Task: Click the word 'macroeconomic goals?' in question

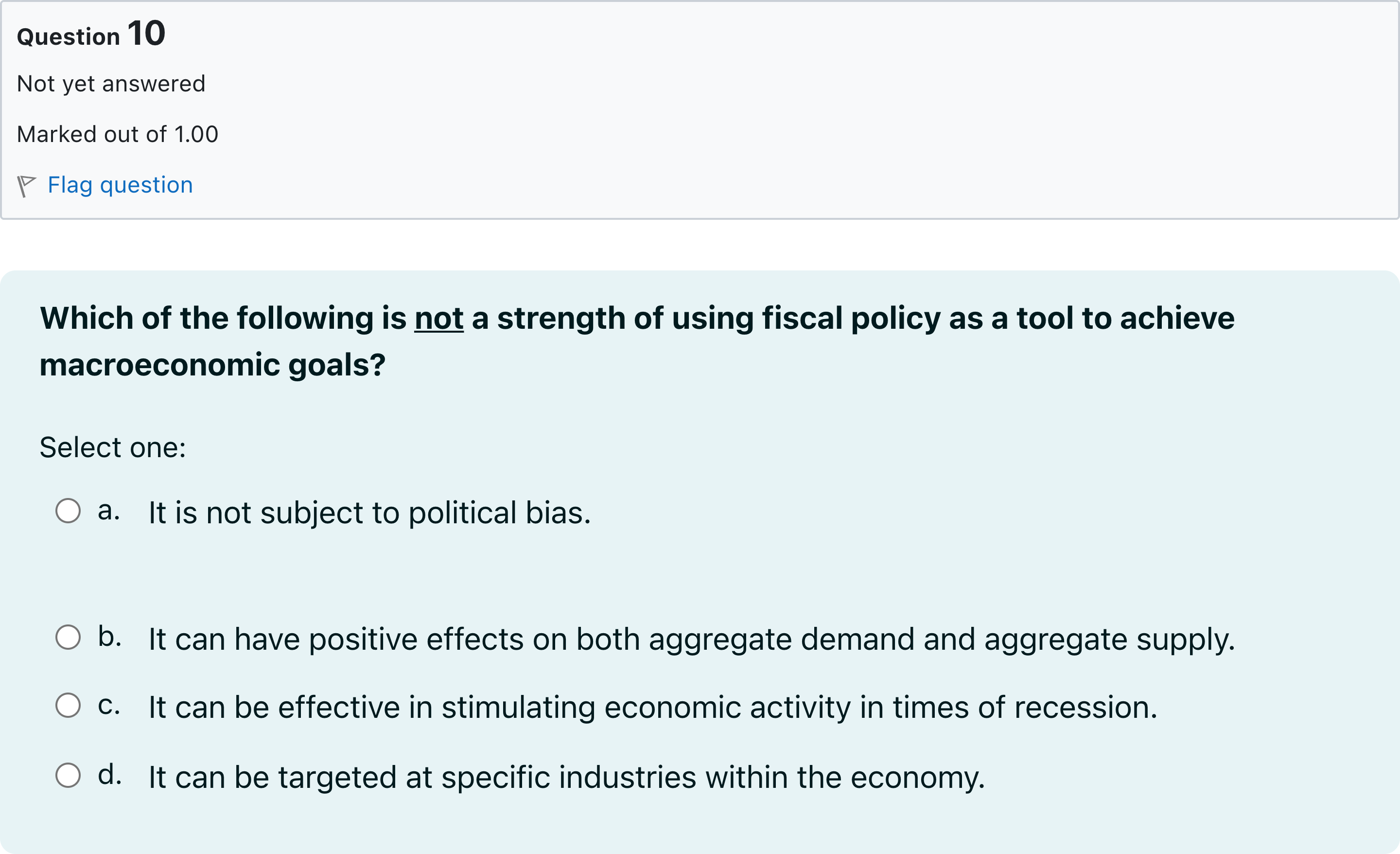Action: (212, 364)
